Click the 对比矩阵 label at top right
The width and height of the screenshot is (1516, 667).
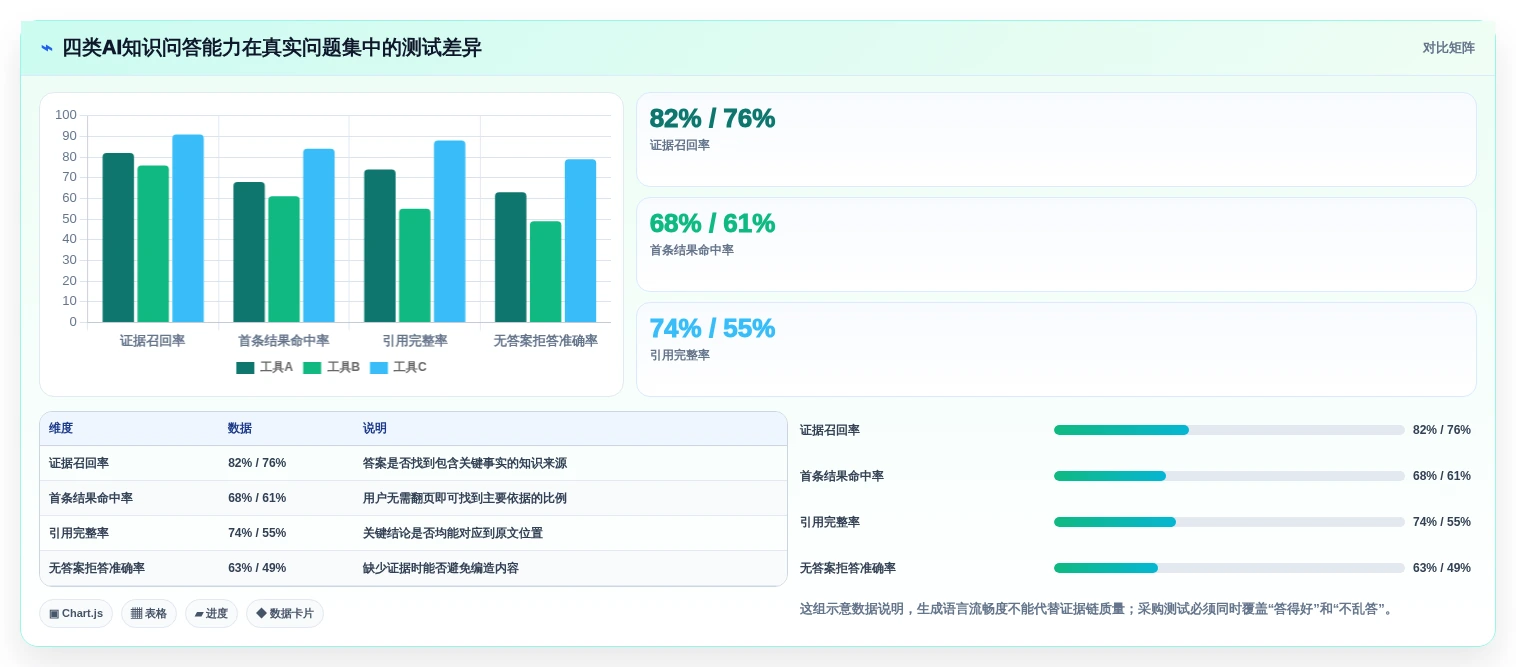[x=1448, y=48]
